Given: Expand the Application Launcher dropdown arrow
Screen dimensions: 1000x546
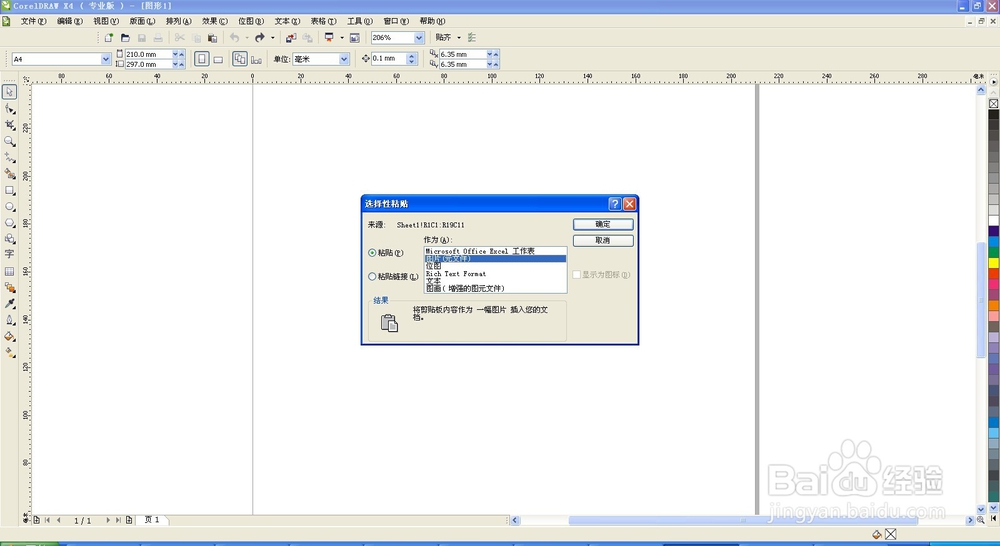Looking at the screenshot, I should click(342, 38).
